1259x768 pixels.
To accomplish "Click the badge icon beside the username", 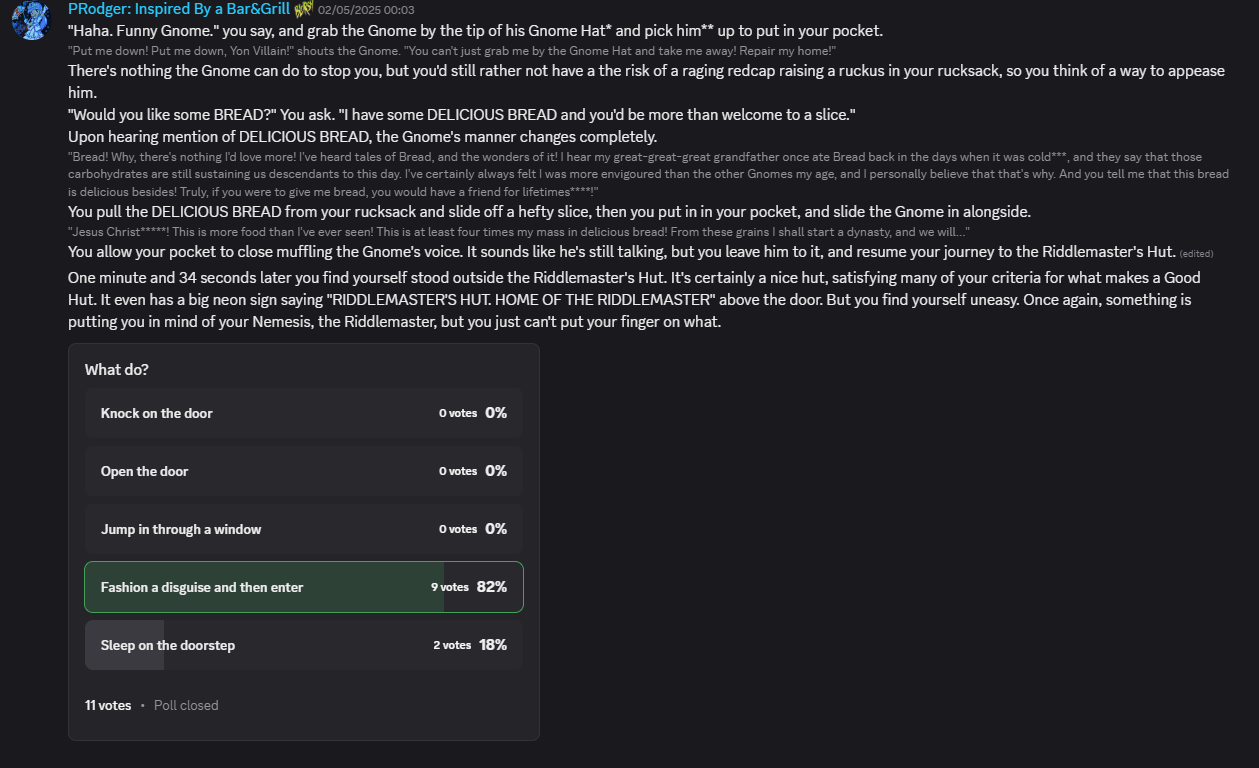I will pos(304,9).
